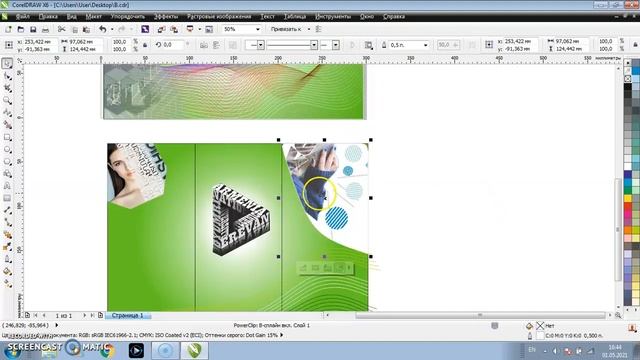The height and width of the screenshot is (360, 640).
Task: Open the Макет menu
Action: (93, 16)
